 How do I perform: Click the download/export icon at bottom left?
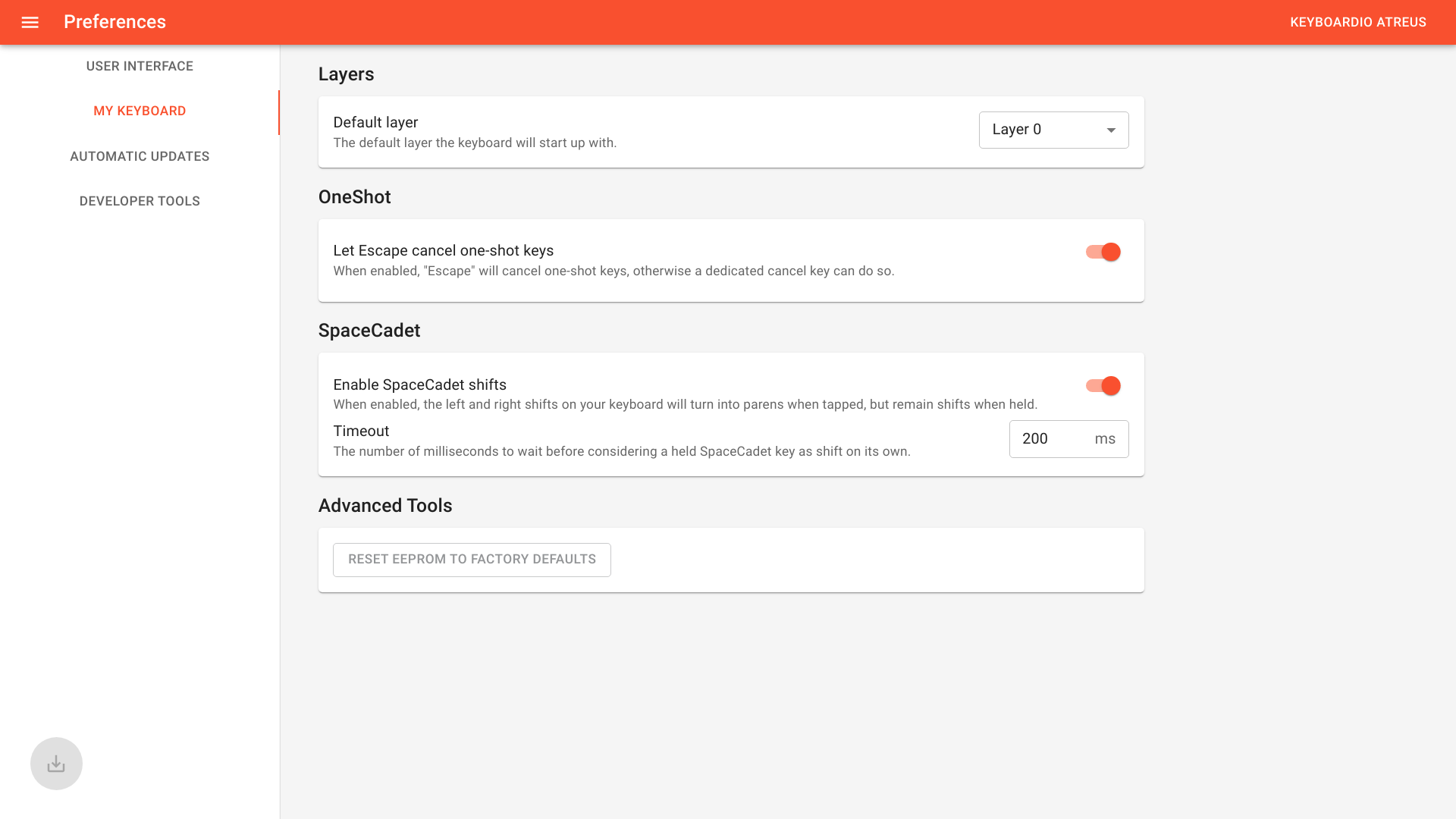pyautogui.click(x=56, y=763)
